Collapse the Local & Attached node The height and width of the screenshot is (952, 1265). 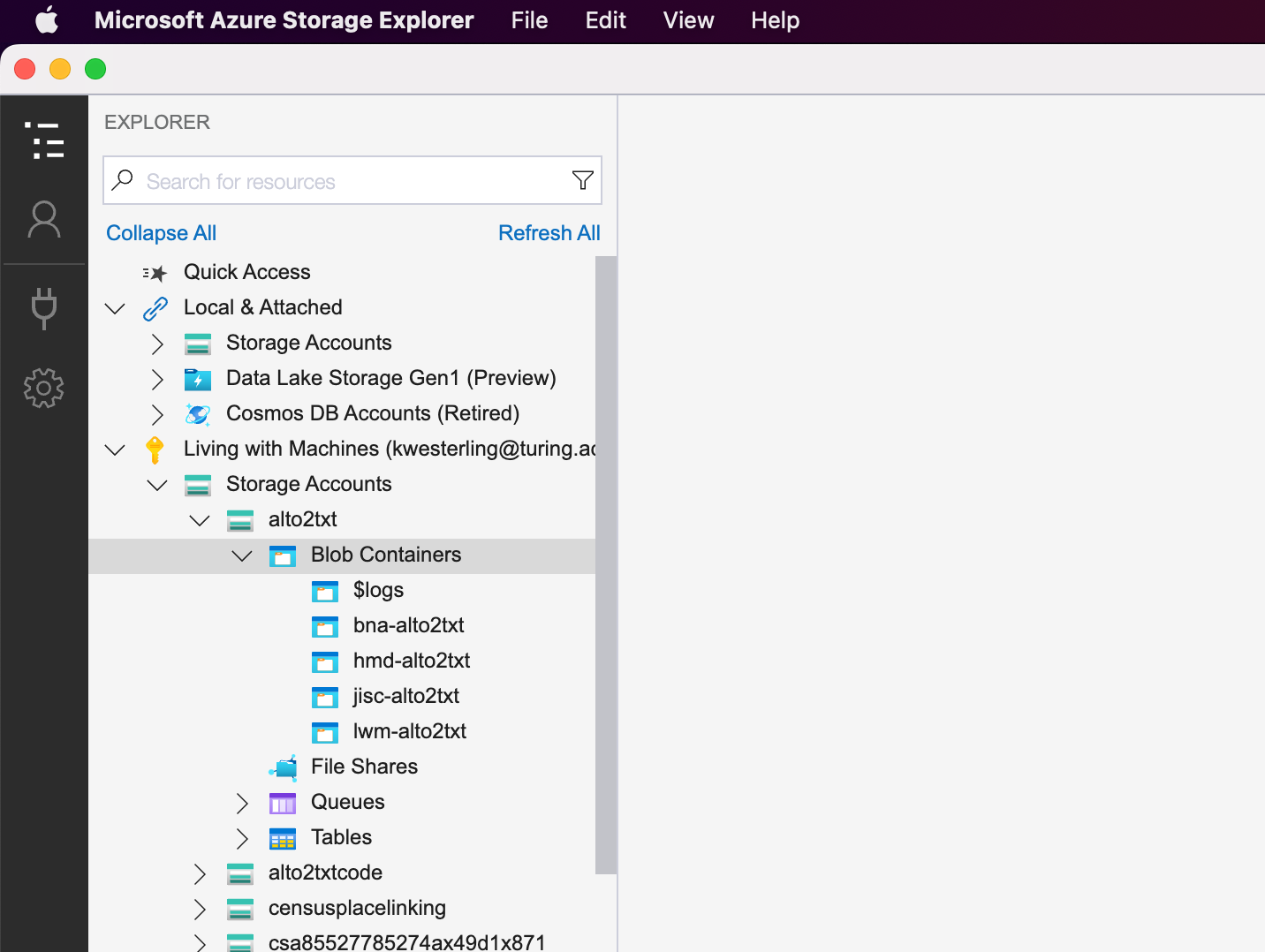point(115,308)
